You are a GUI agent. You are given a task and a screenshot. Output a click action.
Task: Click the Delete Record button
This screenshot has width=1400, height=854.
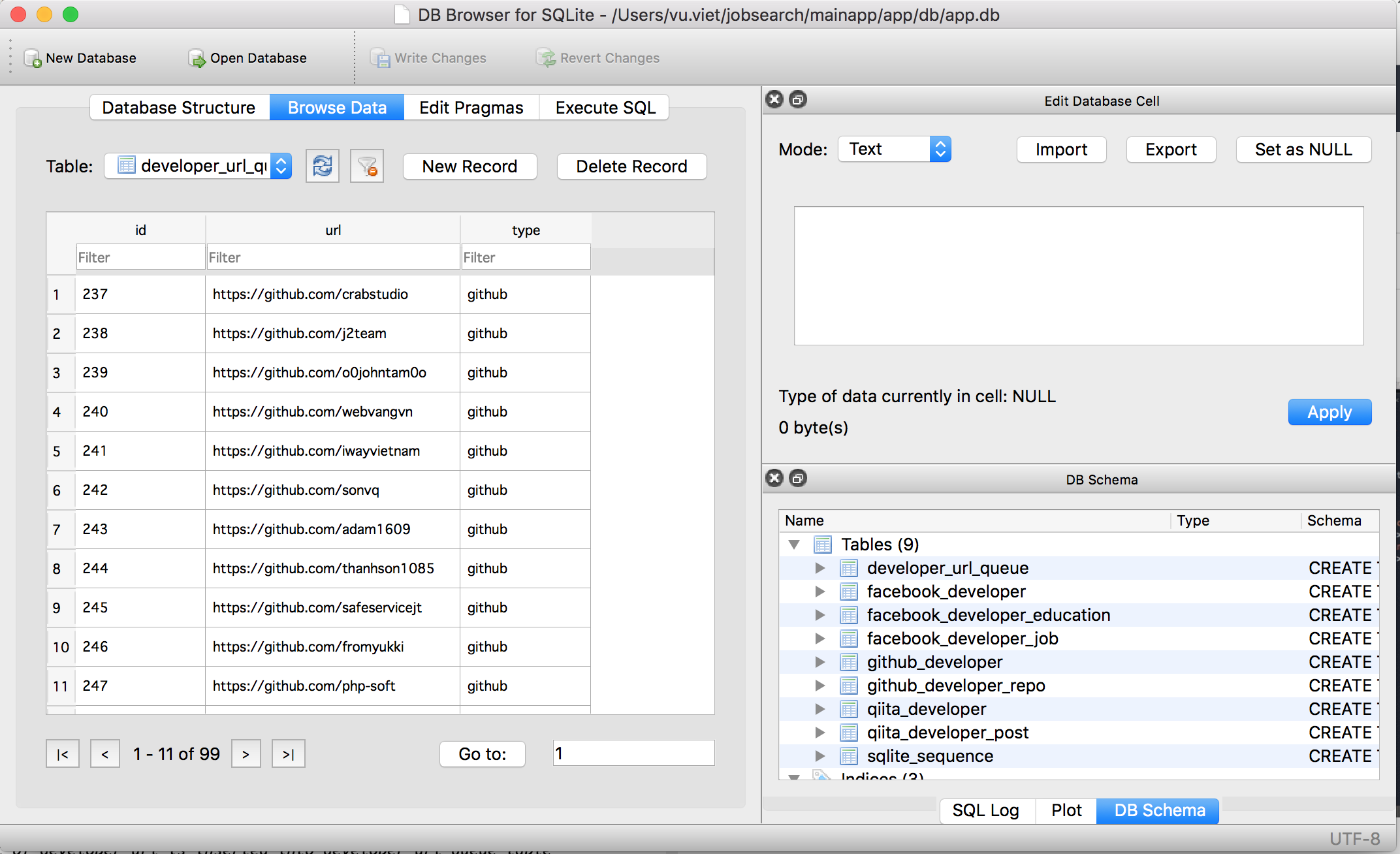(631, 166)
